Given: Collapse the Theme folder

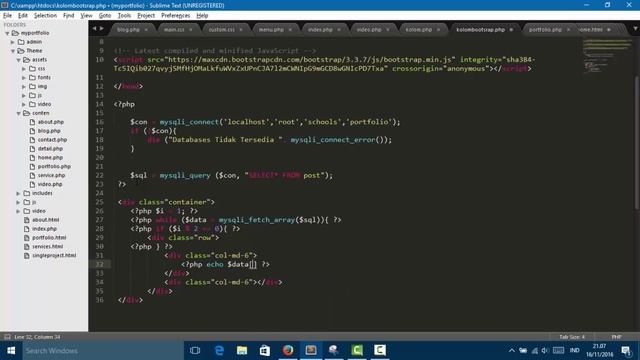Looking at the screenshot, I should coord(13,51).
